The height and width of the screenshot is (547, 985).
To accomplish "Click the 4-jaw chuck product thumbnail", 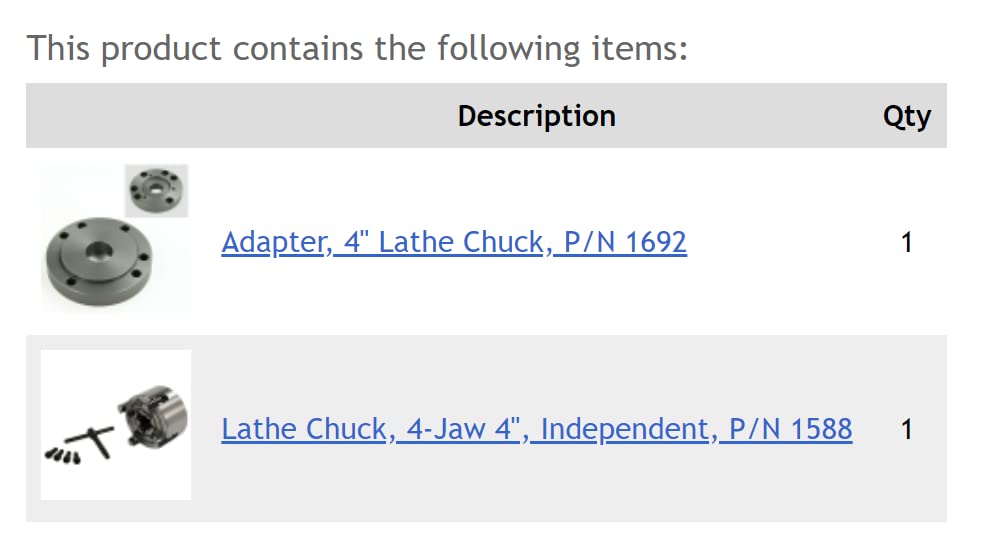I will click(x=116, y=425).
